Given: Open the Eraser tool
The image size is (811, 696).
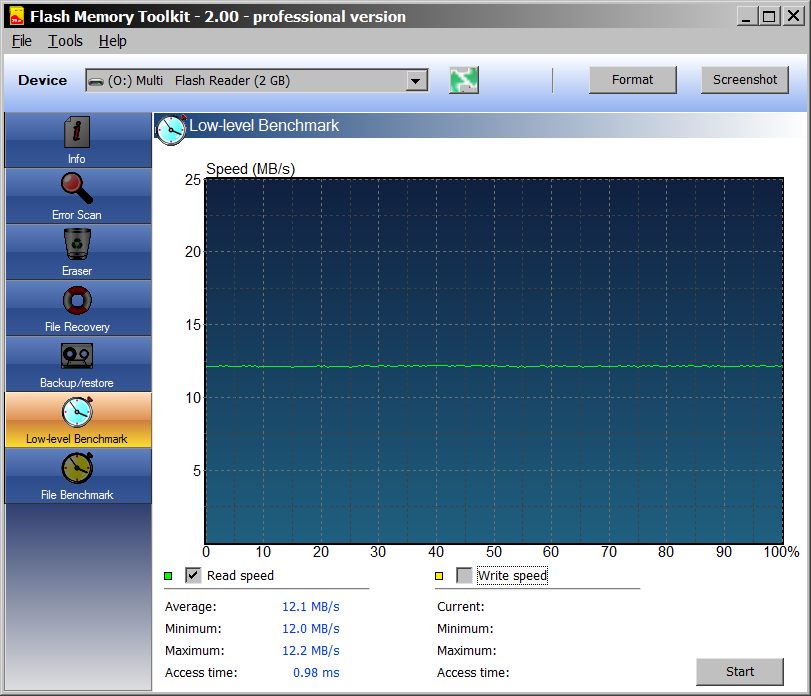Looking at the screenshot, I should [x=77, y=252].
